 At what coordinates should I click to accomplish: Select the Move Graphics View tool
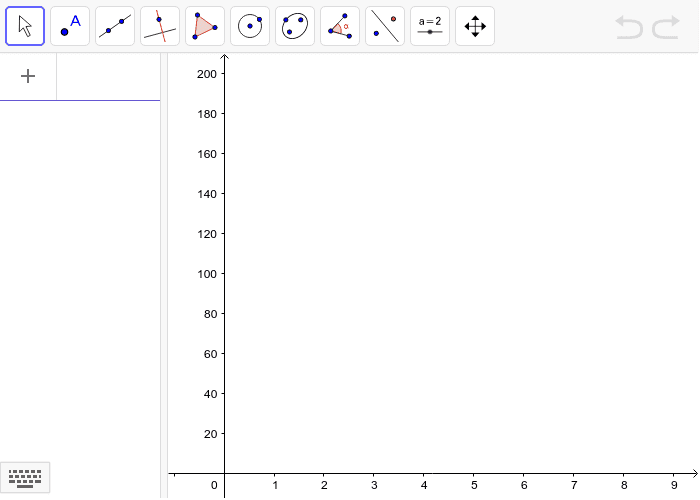point(475,26)
